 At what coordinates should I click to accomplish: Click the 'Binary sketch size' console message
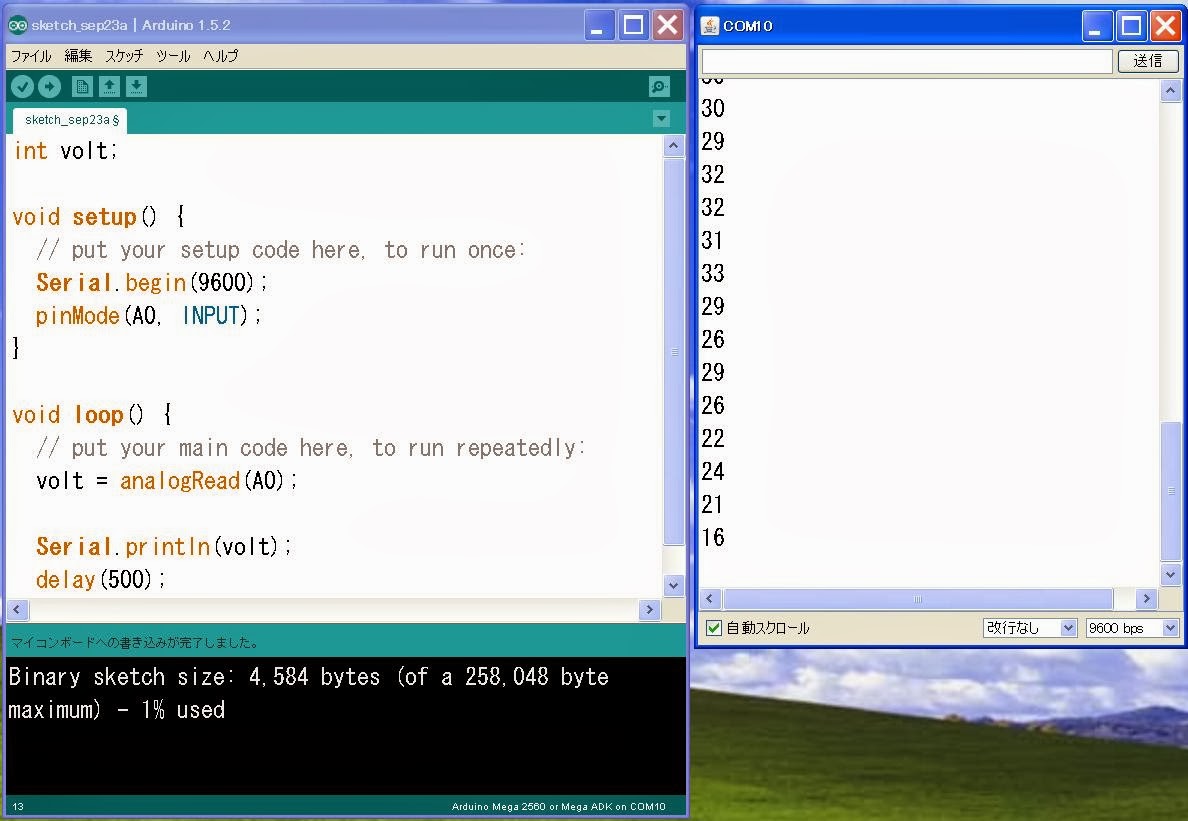(x=308, y=693)
